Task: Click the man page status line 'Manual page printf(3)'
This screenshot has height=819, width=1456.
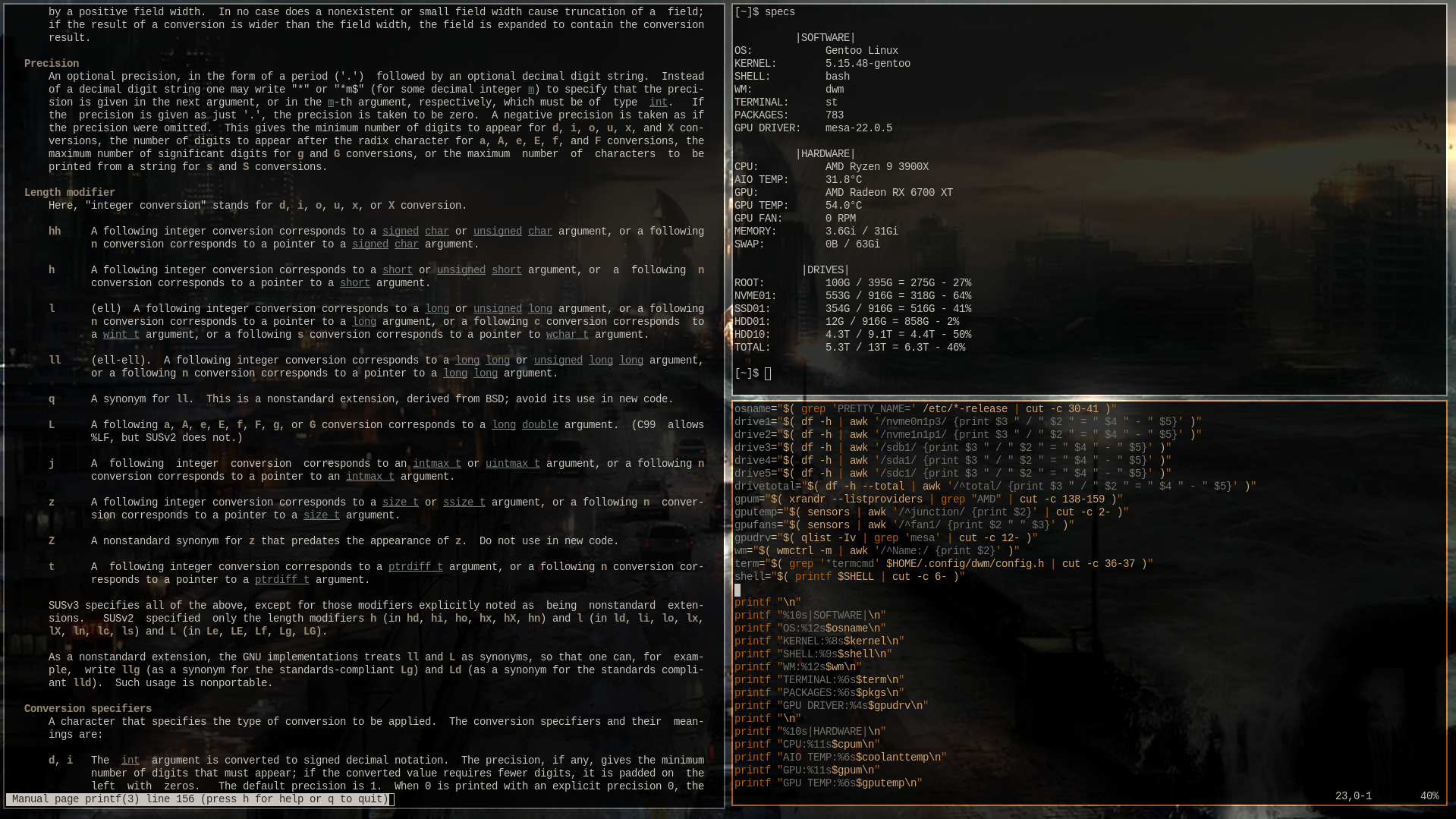Action: [x=200, y=799]
